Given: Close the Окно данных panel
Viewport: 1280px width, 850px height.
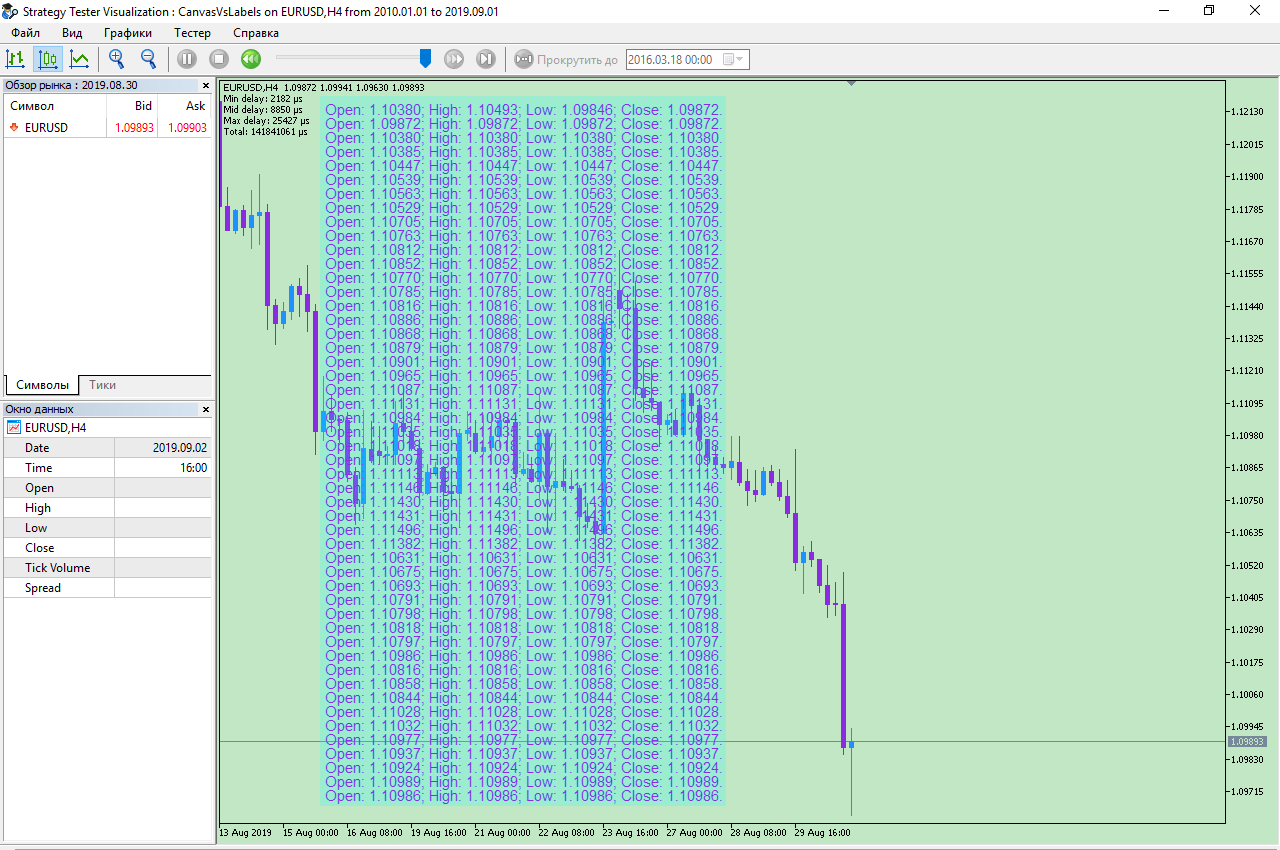Looking at the screenshot, I should (205, 409).
